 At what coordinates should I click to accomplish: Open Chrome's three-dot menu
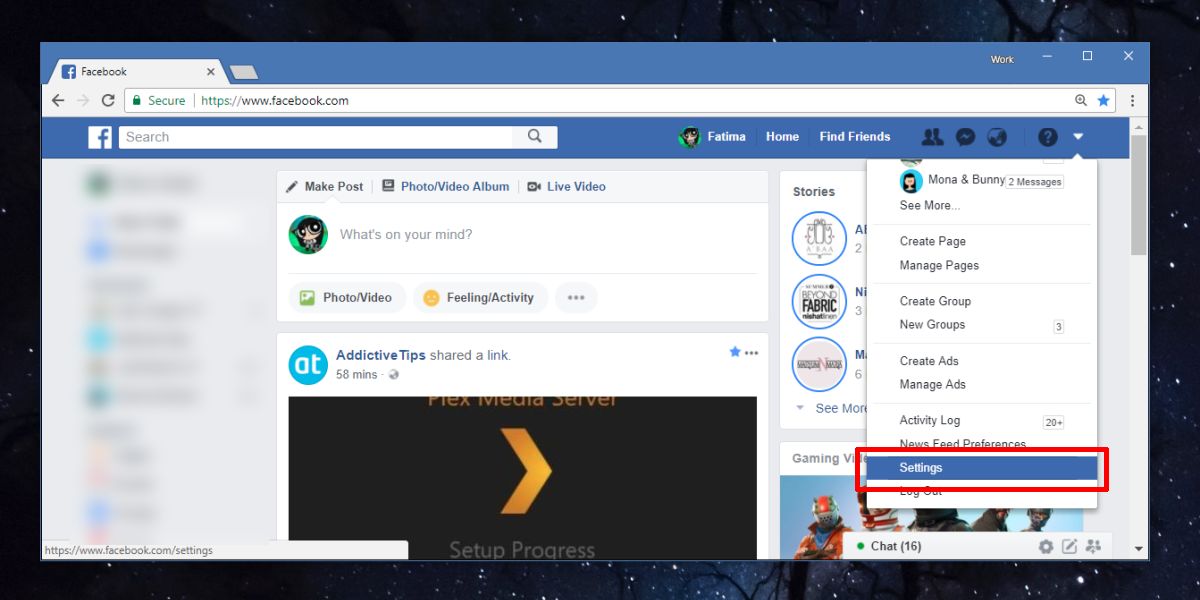[1132, 100]
